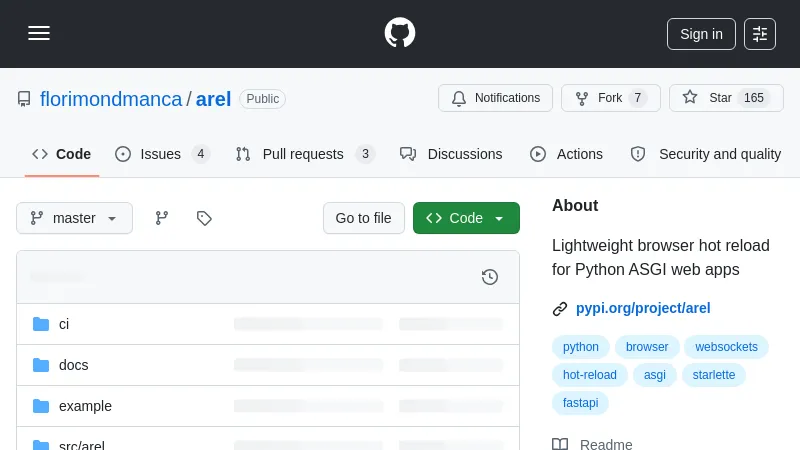The width and height of the screenshot is (800, 450).
Task: Expand the green Code dropdown
Action: [466, 218]
